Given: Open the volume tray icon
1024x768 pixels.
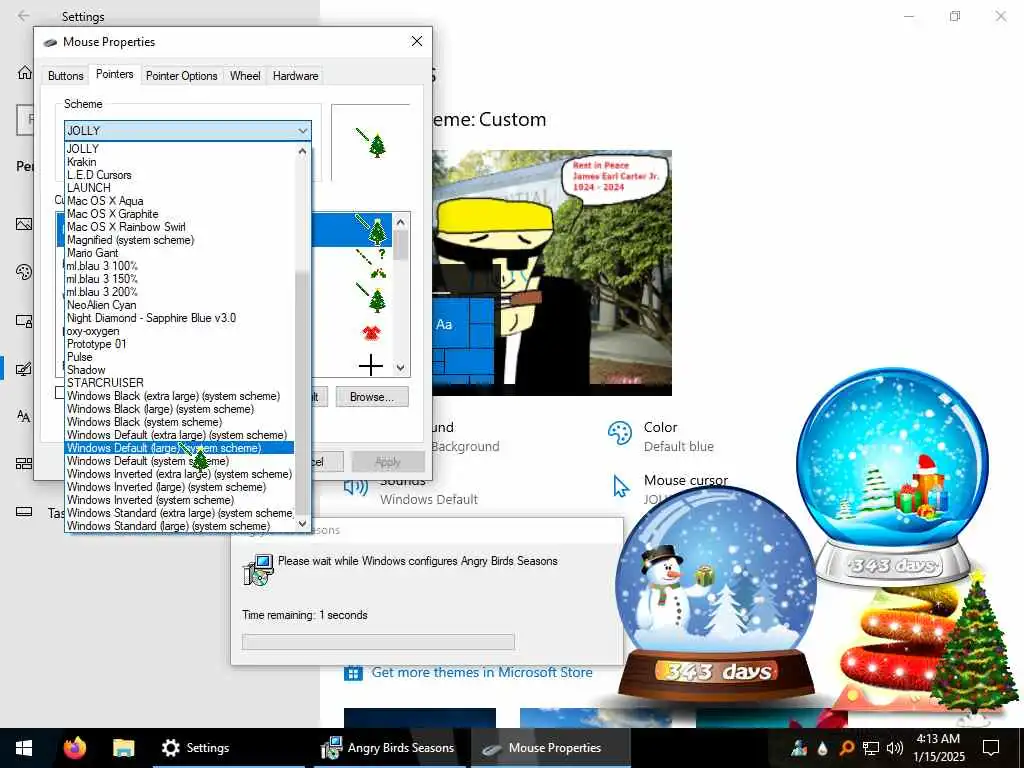Looking at the screenshot, I should 895,748.
